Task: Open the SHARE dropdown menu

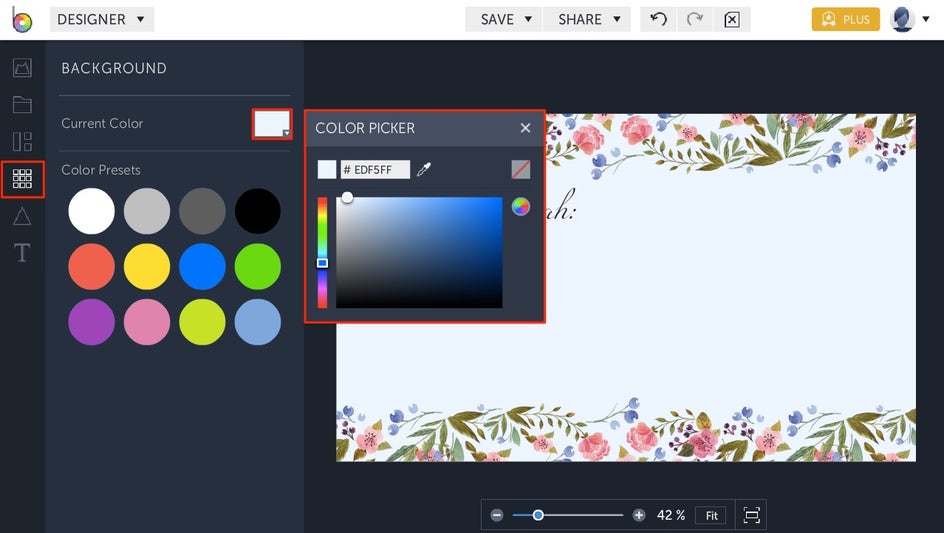Action: point(587,19)
